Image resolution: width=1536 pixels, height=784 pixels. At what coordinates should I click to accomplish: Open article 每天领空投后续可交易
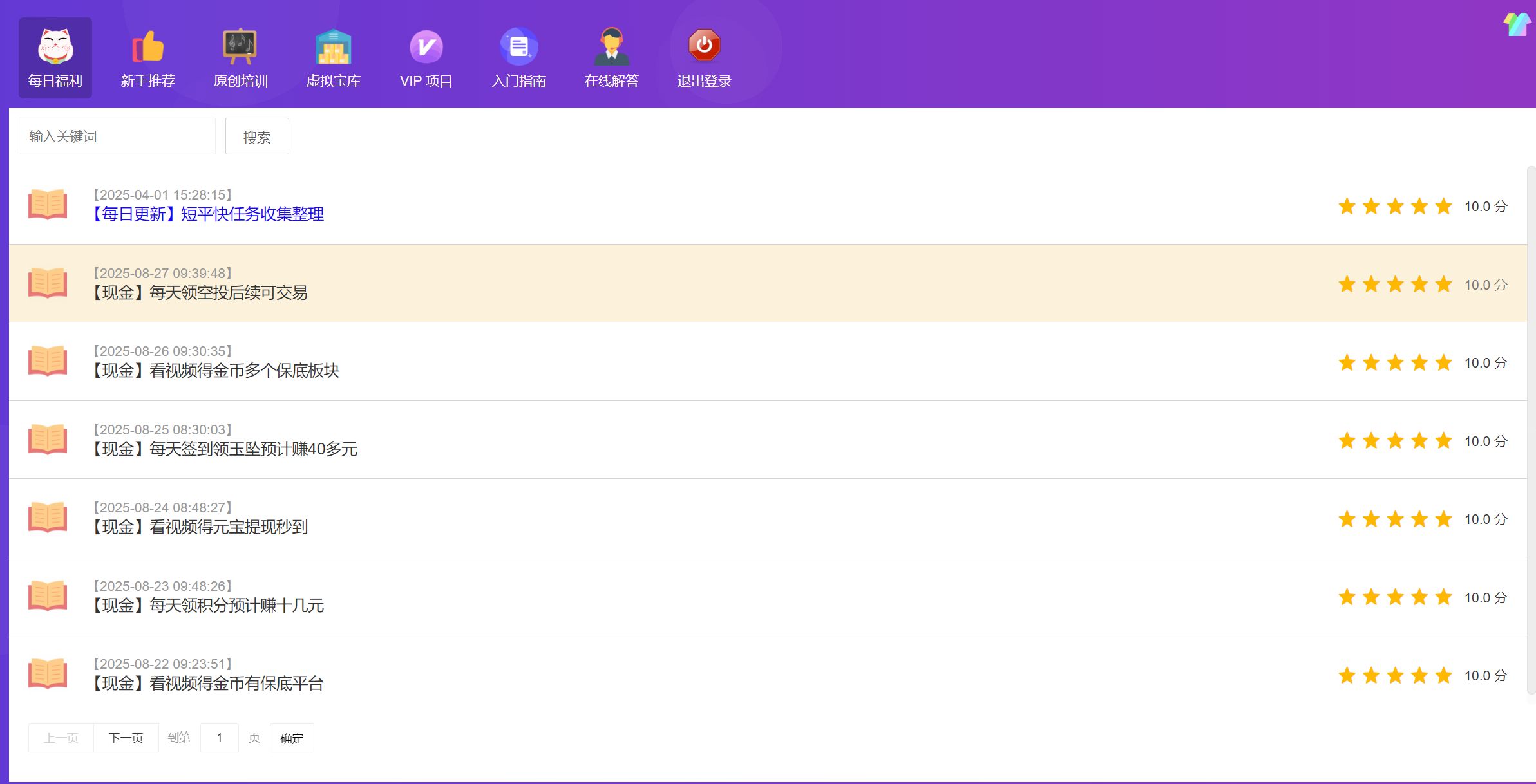pyautogui.click(x=200, y=293)
